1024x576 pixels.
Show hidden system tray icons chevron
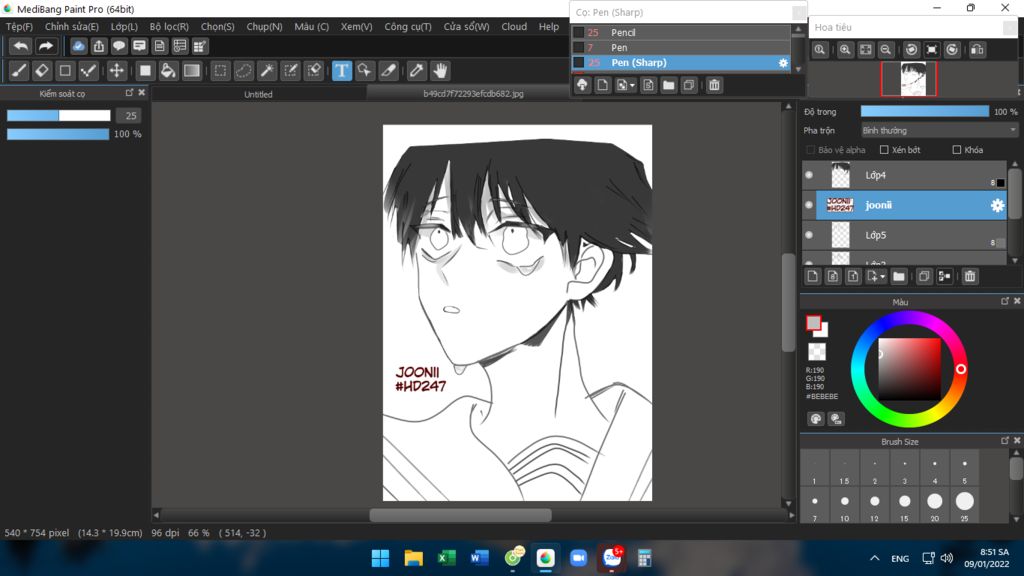[874, 558]
